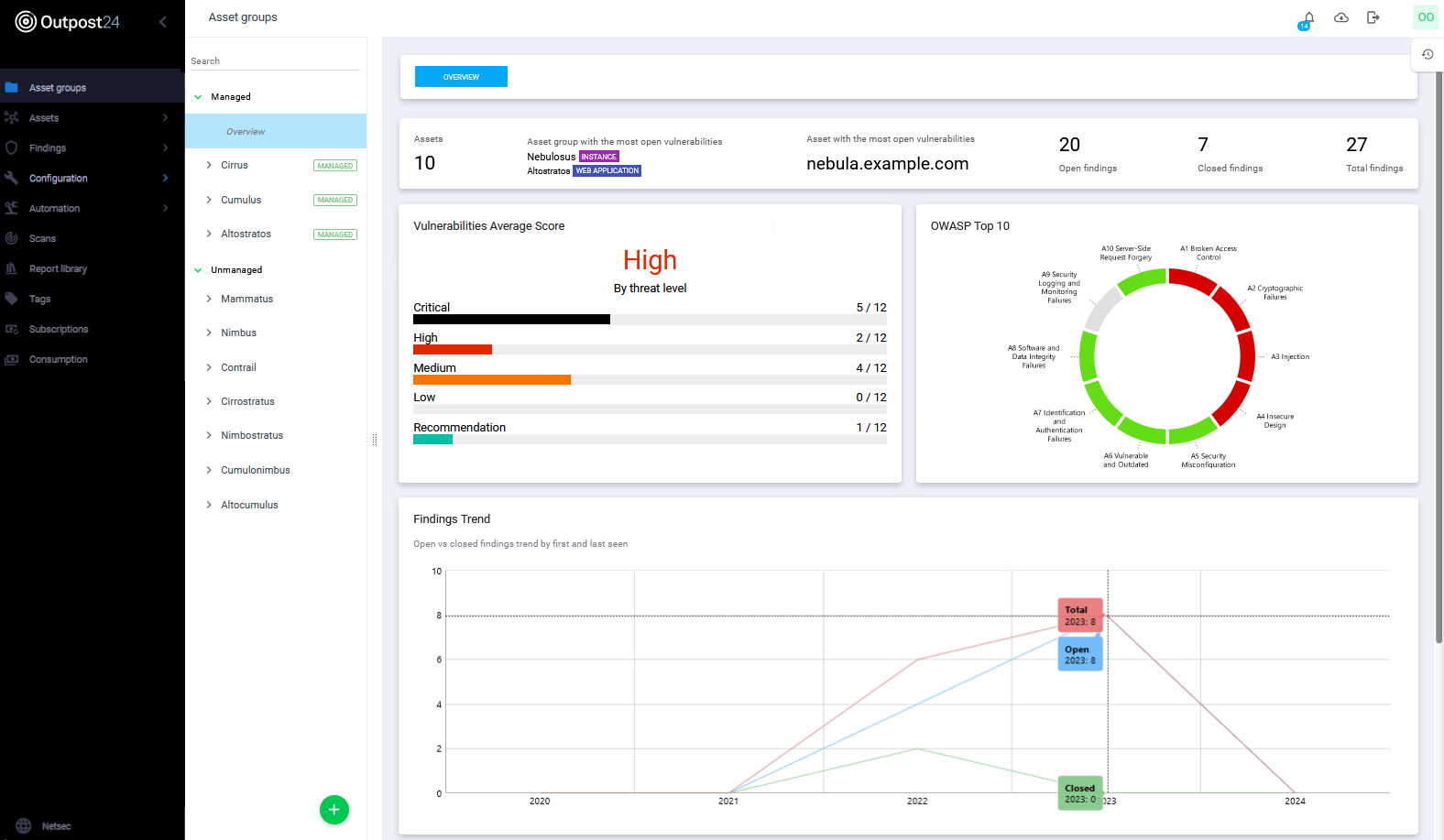Click the INSTANCE tag beside Nebulosus
The image size is (1444, 840).
tap(599, 157)
